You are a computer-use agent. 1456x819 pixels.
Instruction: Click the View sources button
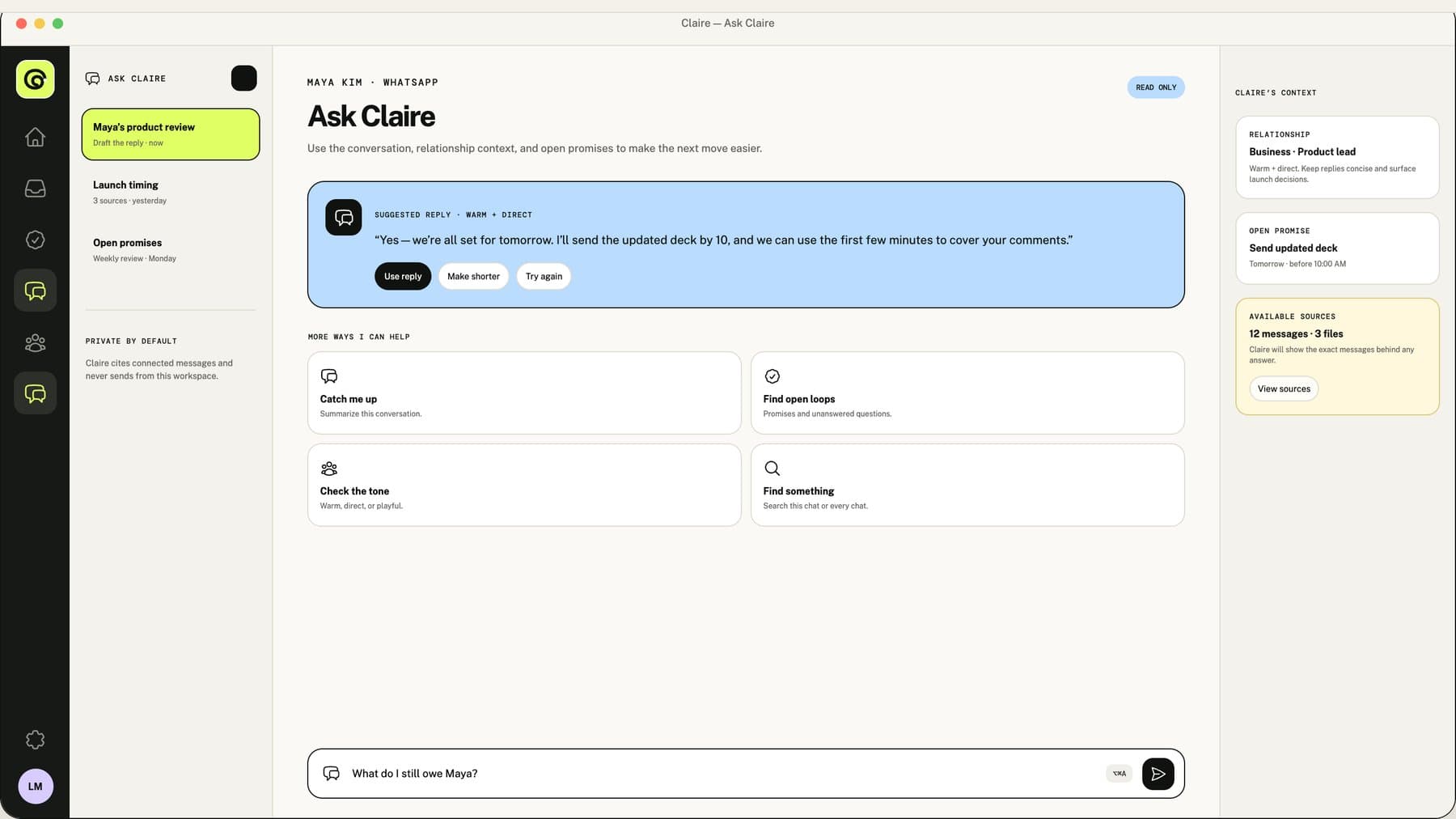1284,388
